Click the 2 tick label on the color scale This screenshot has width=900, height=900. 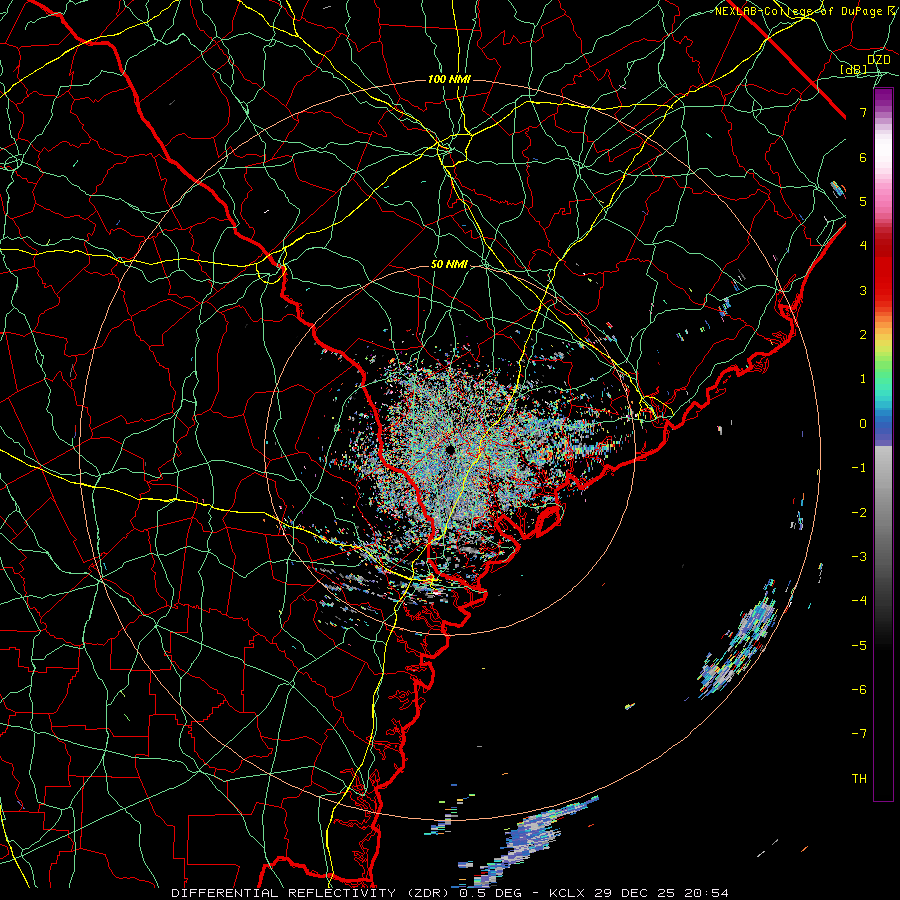863,335
